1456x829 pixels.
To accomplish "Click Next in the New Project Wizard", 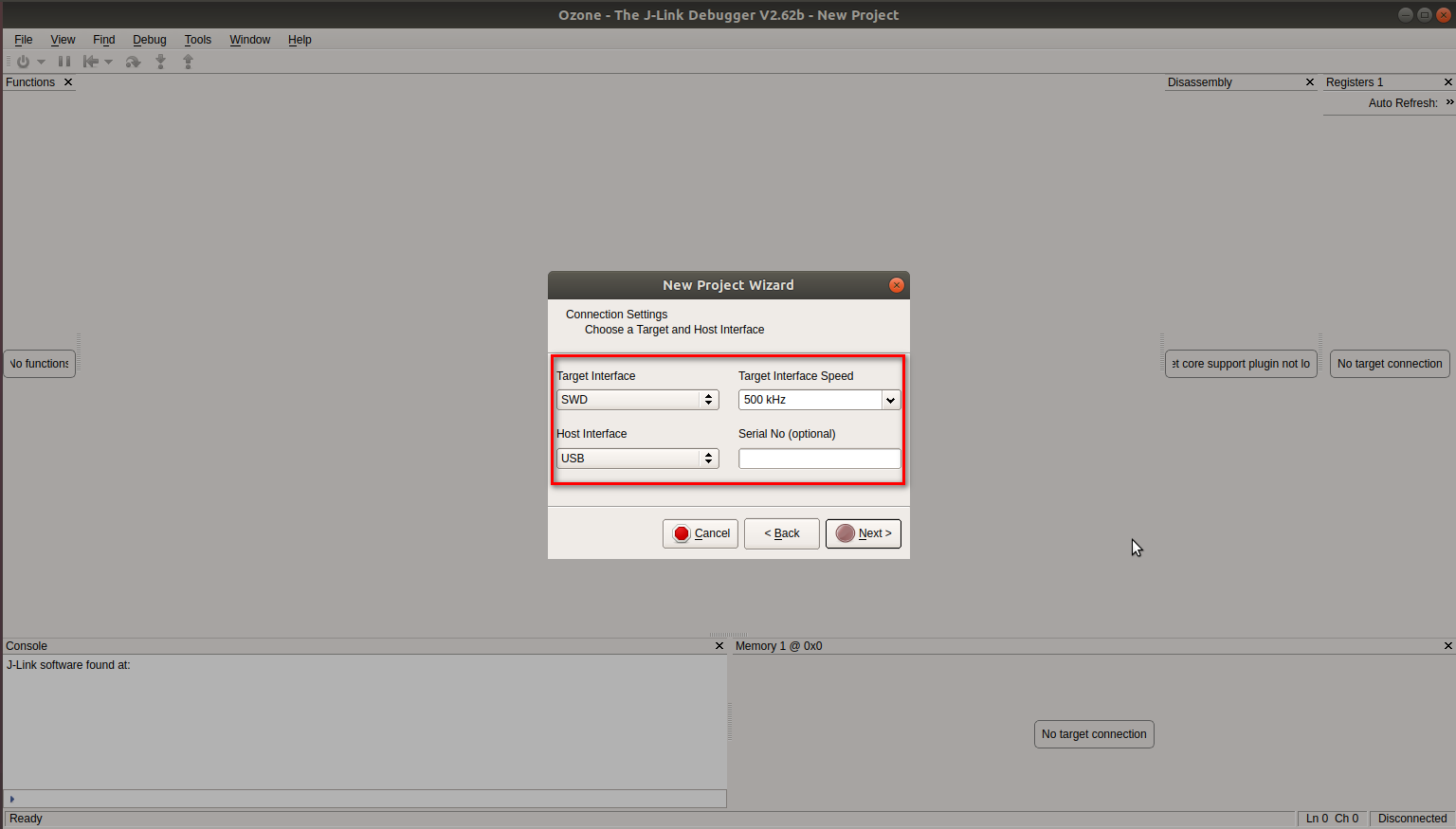I will (864, 533).
